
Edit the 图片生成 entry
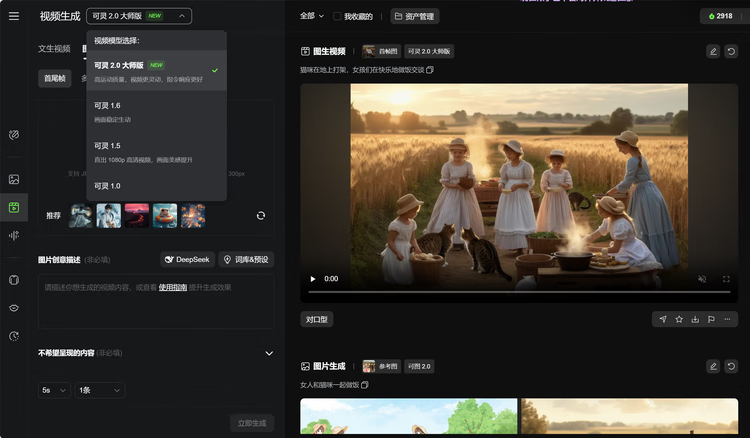tap(713, 366)
